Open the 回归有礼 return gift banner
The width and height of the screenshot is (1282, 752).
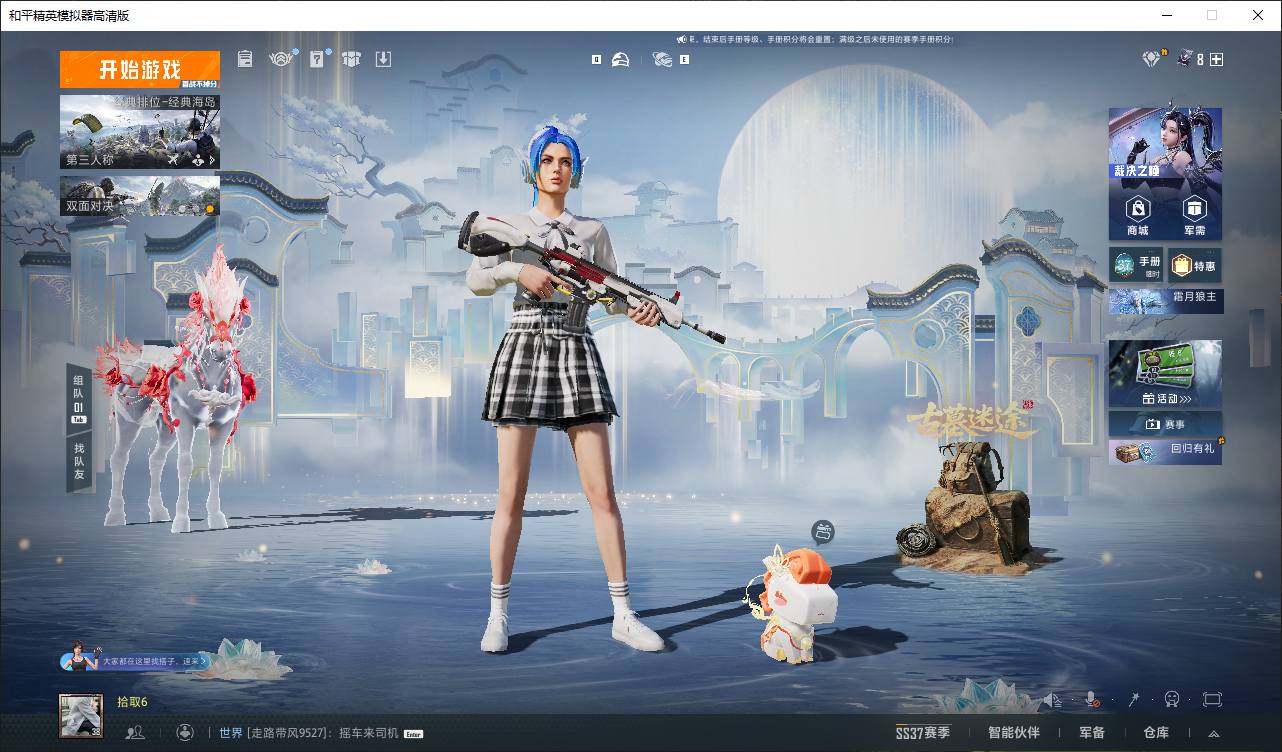point(1165,451)
